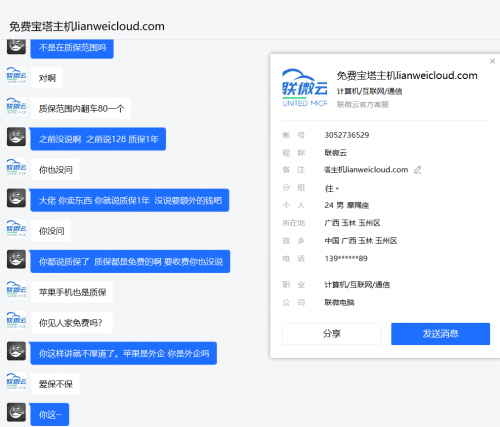500x427 pixels.
Task: Click the account number 3052736529
Action: coord(347,135)
